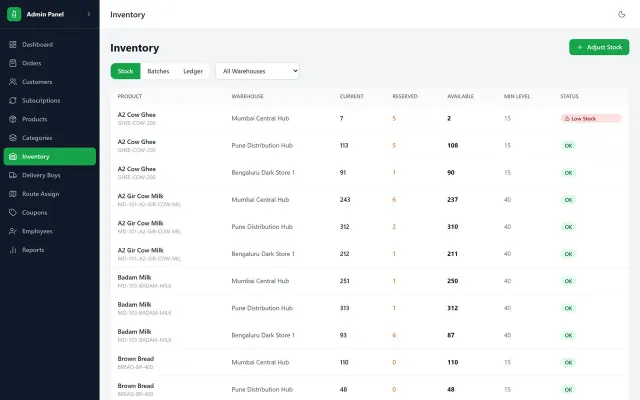Navigate to Coupons page

pos(50,213)
